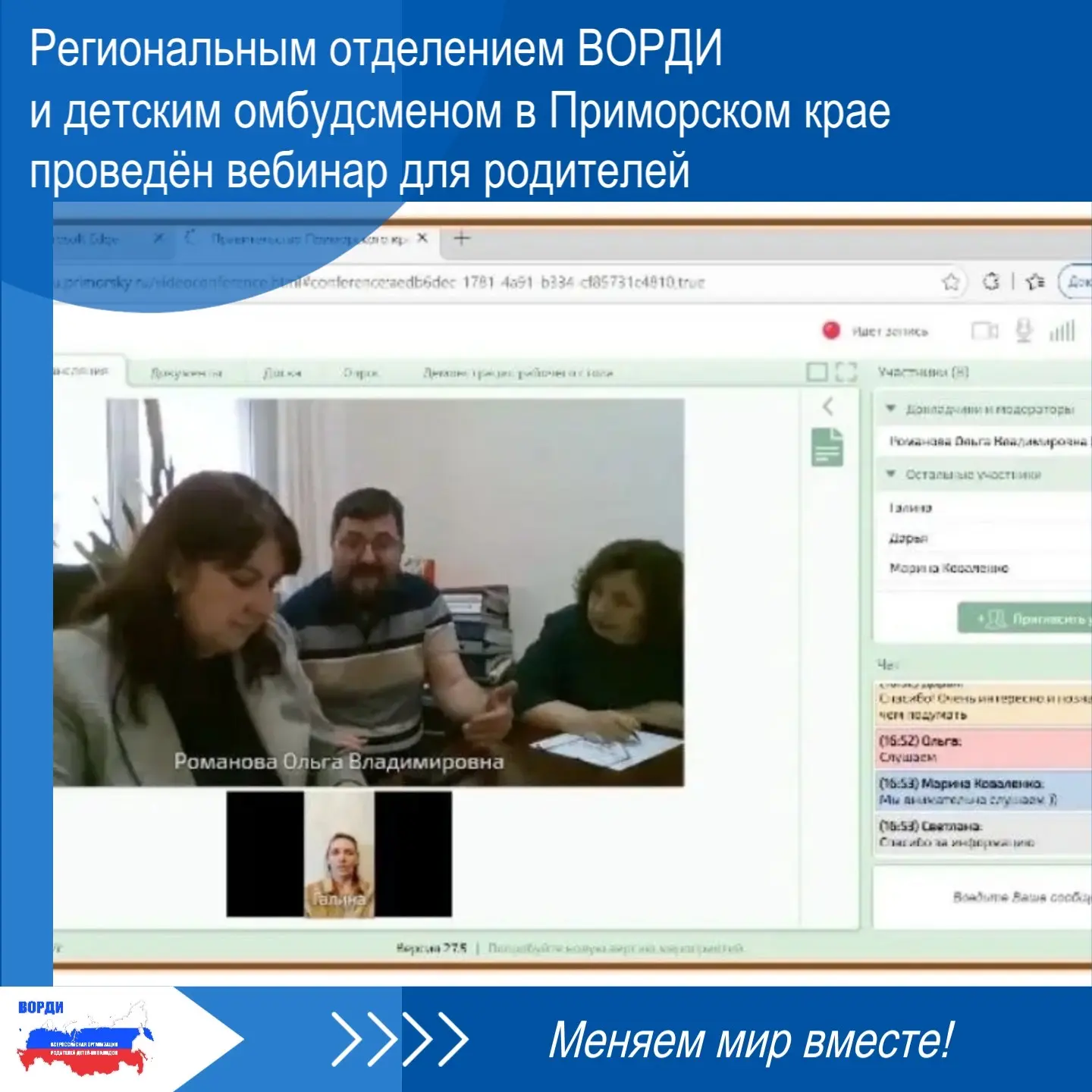
Task: Collapse the Остальные участники group
Action: [892, 474]
